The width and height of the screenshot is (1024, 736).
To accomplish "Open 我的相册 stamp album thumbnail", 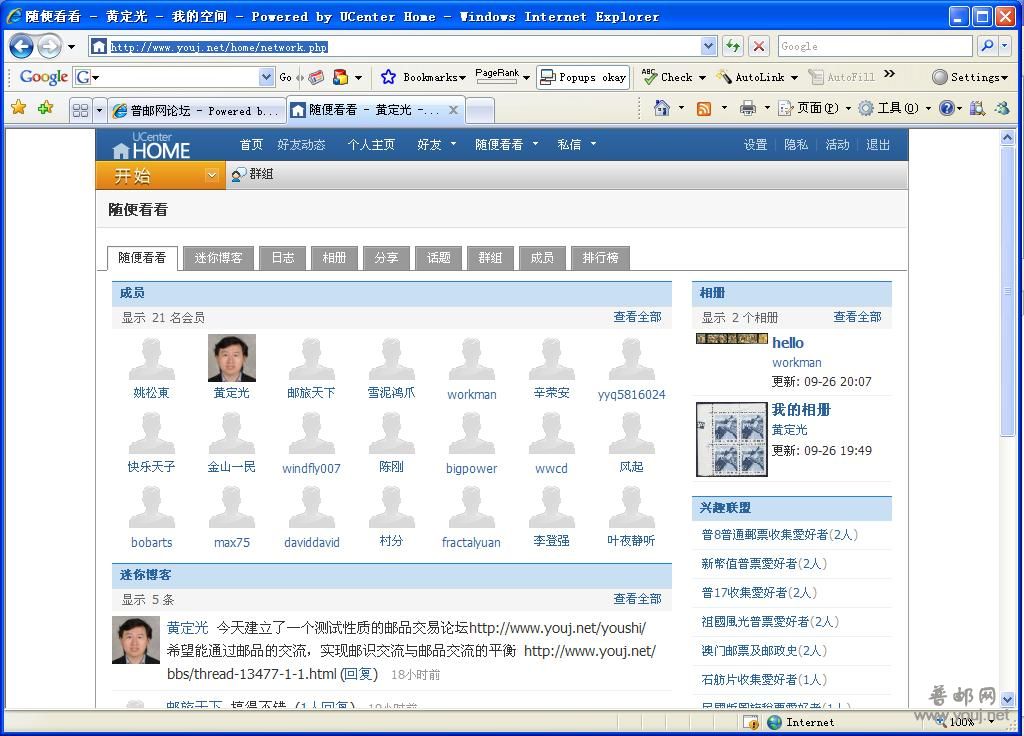I will (x=731, y=440).
